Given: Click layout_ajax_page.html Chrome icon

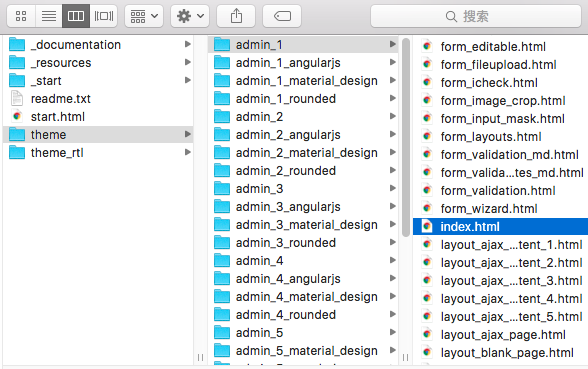Looking at the screenshot, I should click(427, 334).
